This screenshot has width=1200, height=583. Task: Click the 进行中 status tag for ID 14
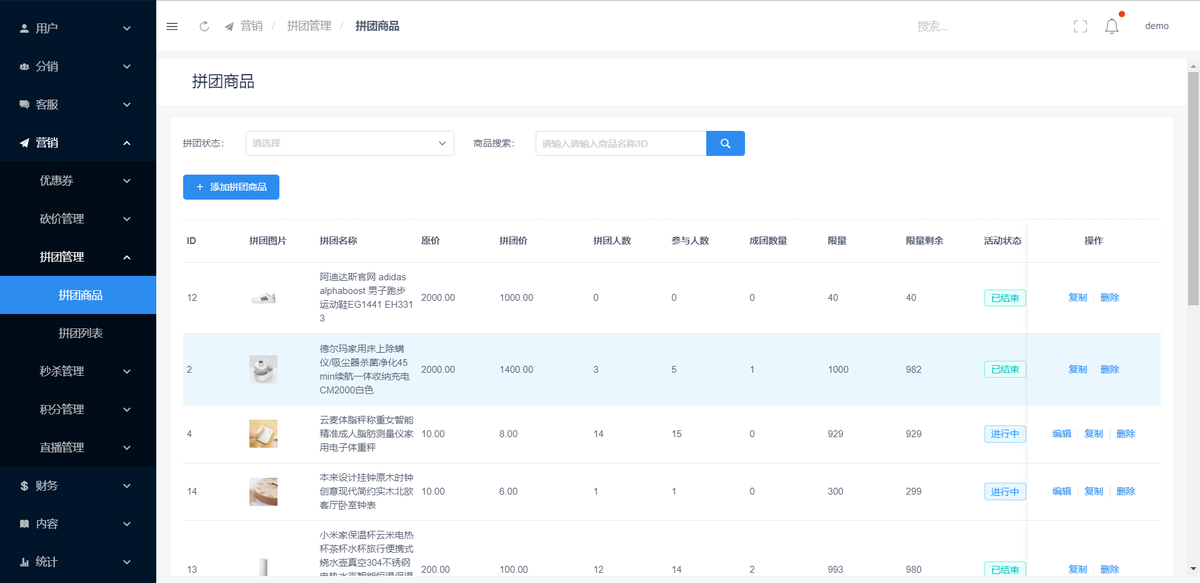1005,492
